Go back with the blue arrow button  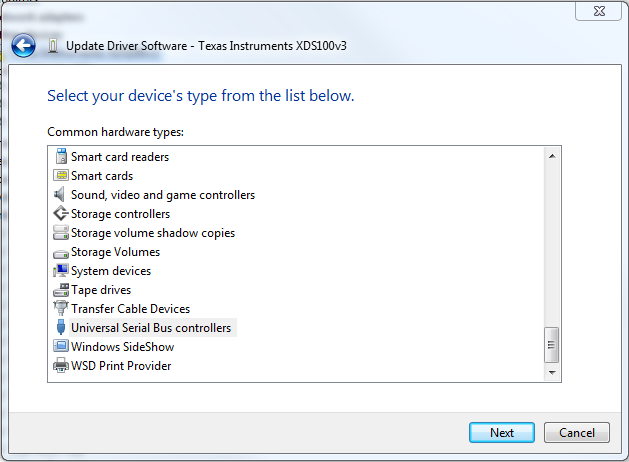coord(23,45)
